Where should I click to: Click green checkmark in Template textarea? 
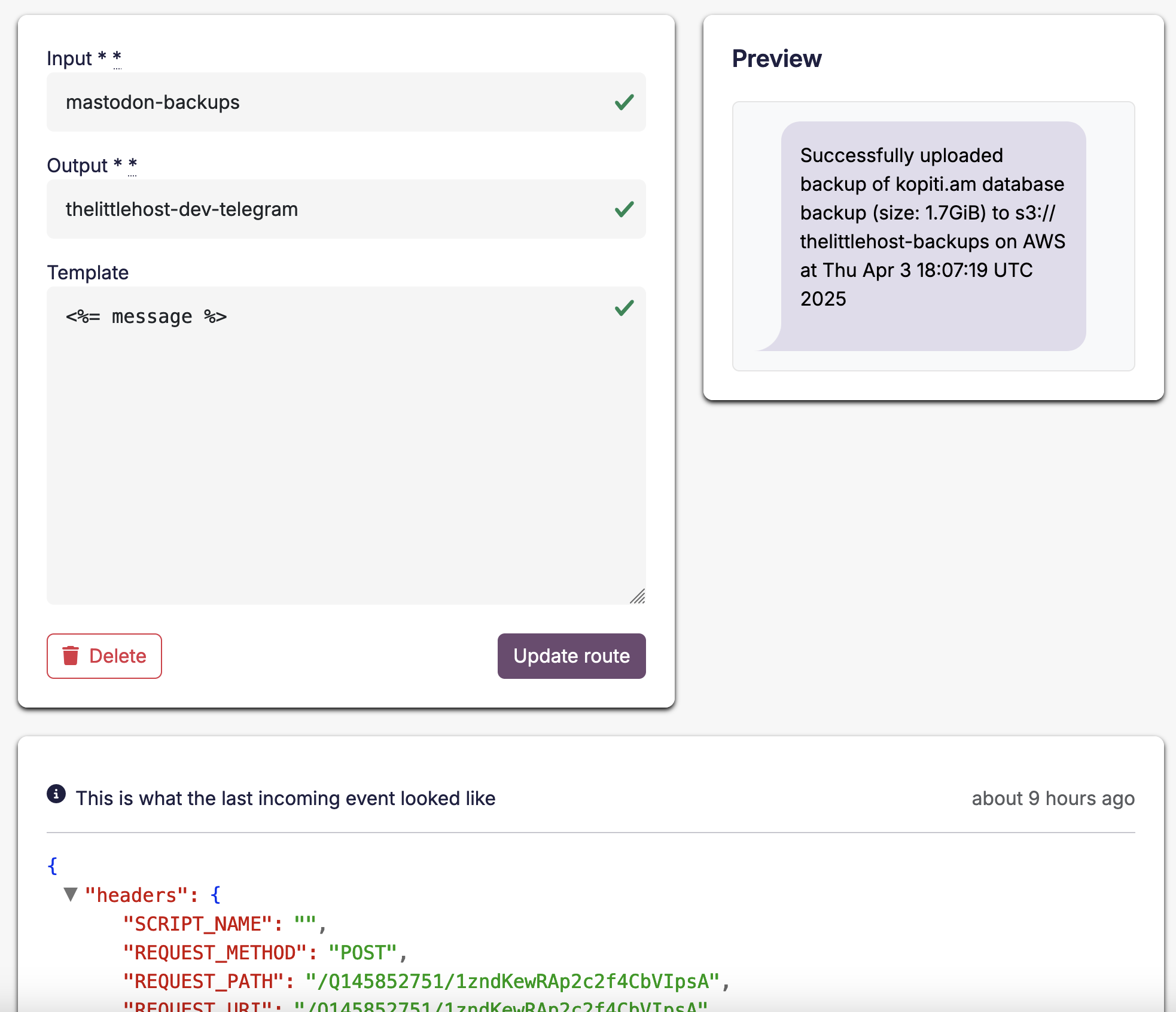point(624,308)
